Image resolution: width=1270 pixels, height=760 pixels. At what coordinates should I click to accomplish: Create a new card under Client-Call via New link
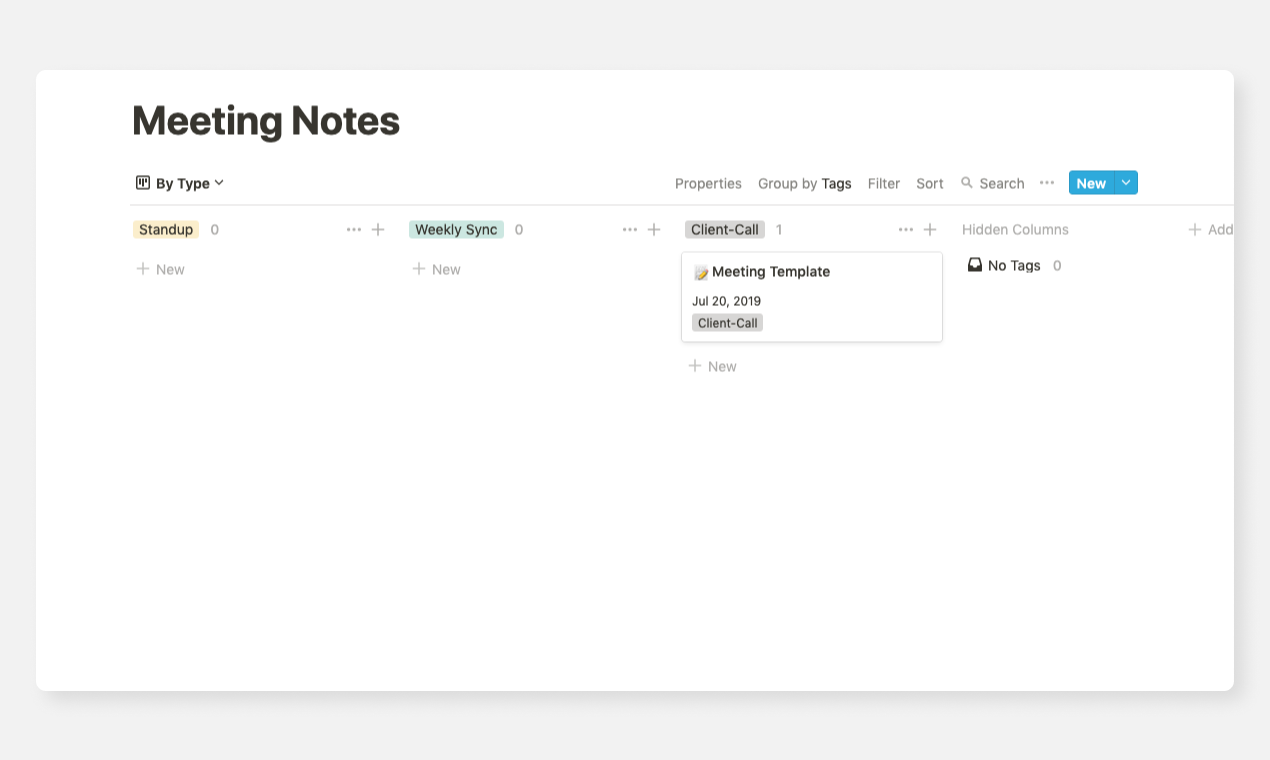click(x=712, y=366)
